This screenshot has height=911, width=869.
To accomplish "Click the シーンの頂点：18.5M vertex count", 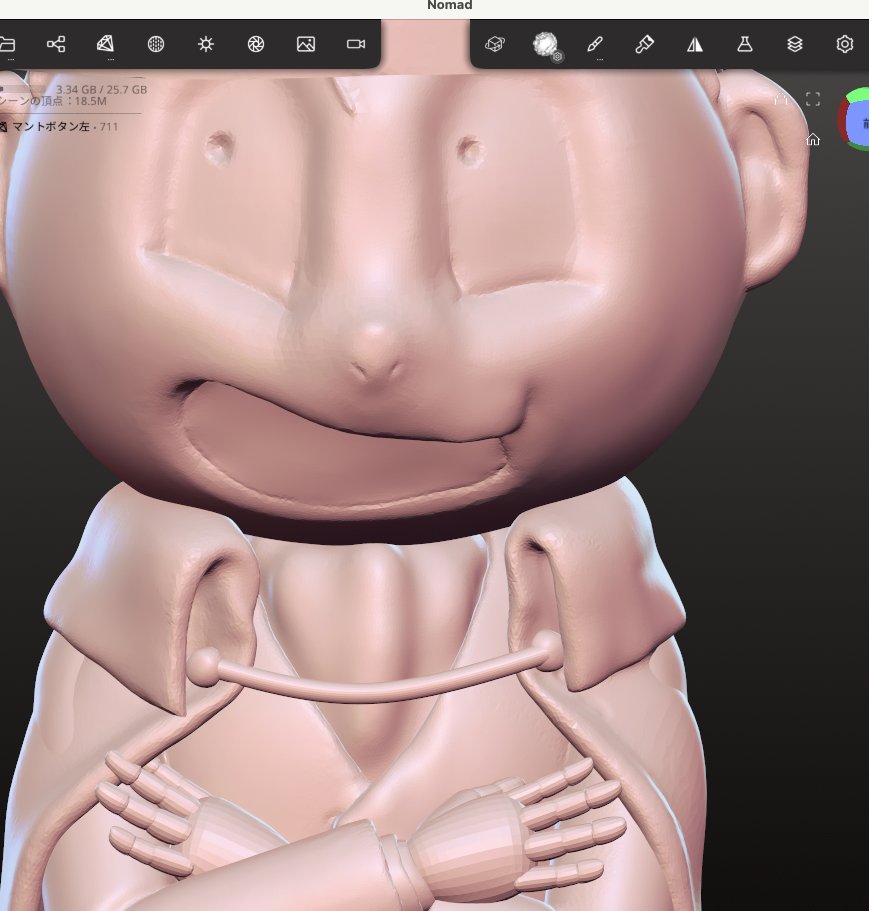I will (53, 101).
